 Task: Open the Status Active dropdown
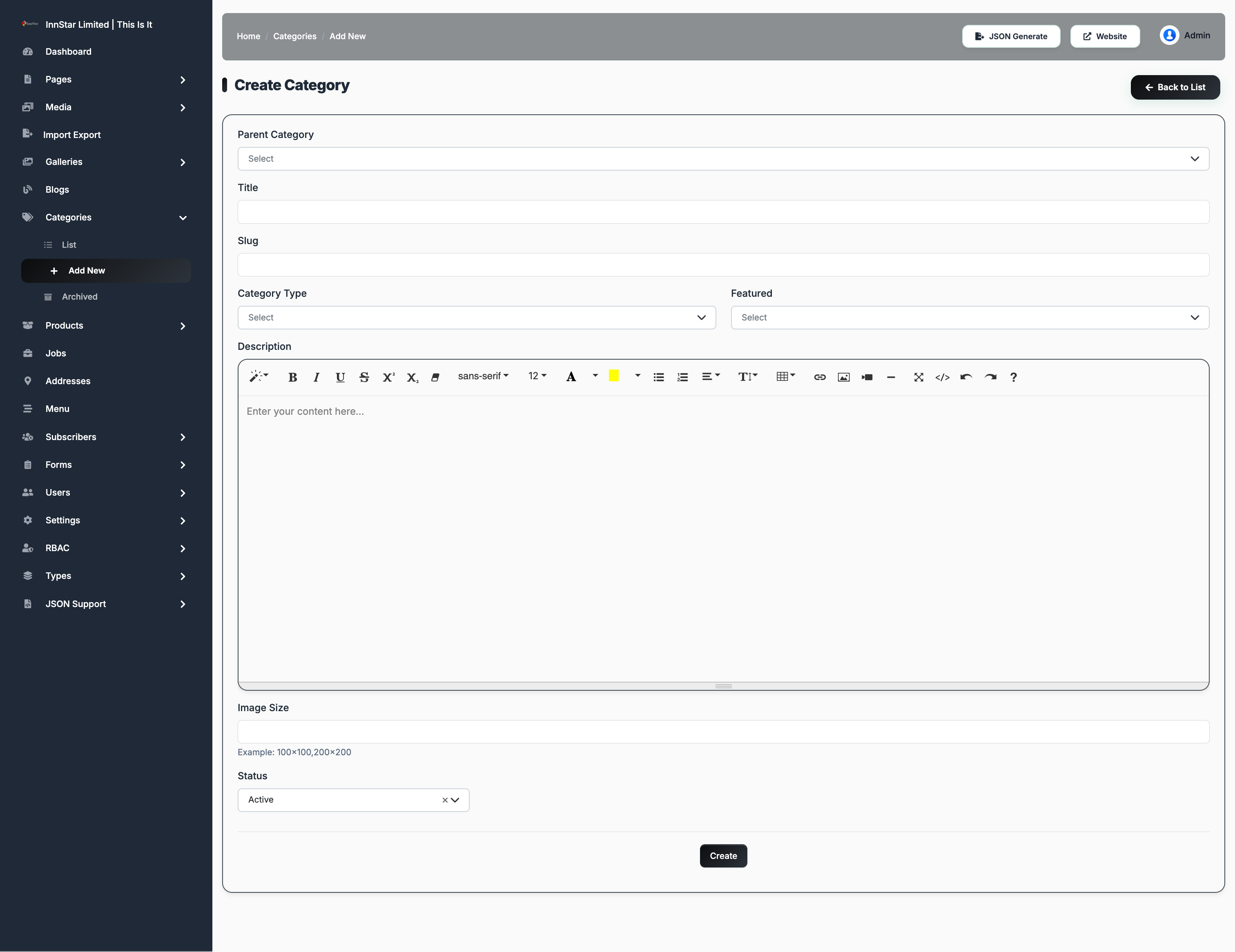click(x=353, y=800)
